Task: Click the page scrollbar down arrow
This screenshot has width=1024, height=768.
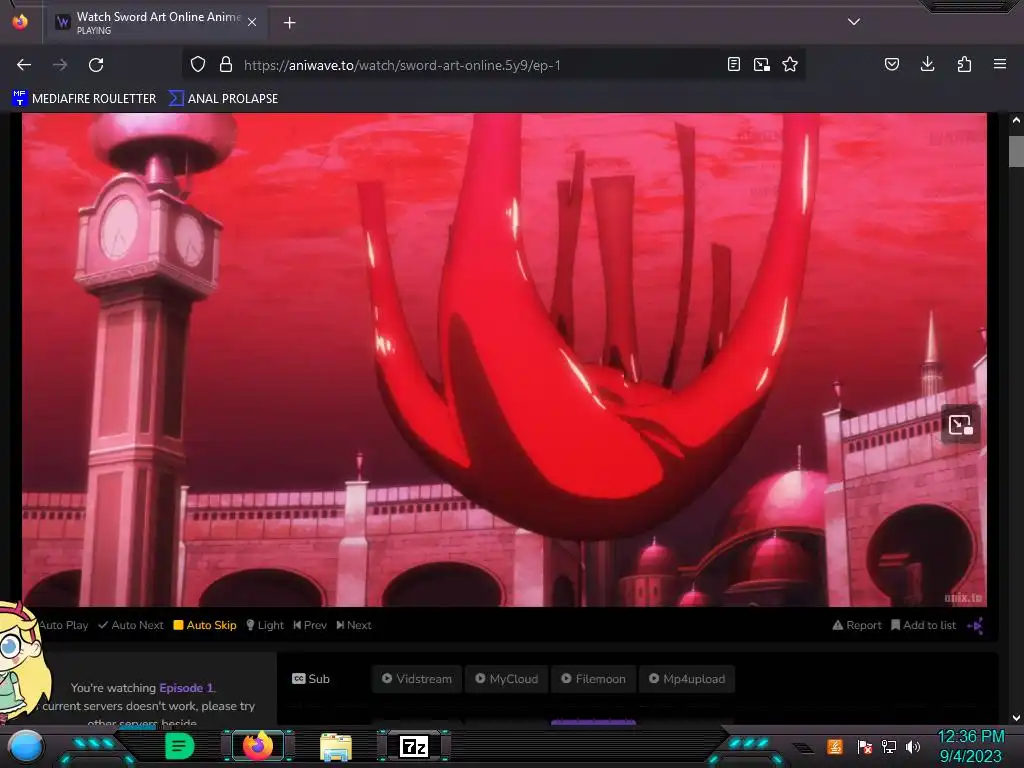Action: (x=1016, y=718)
